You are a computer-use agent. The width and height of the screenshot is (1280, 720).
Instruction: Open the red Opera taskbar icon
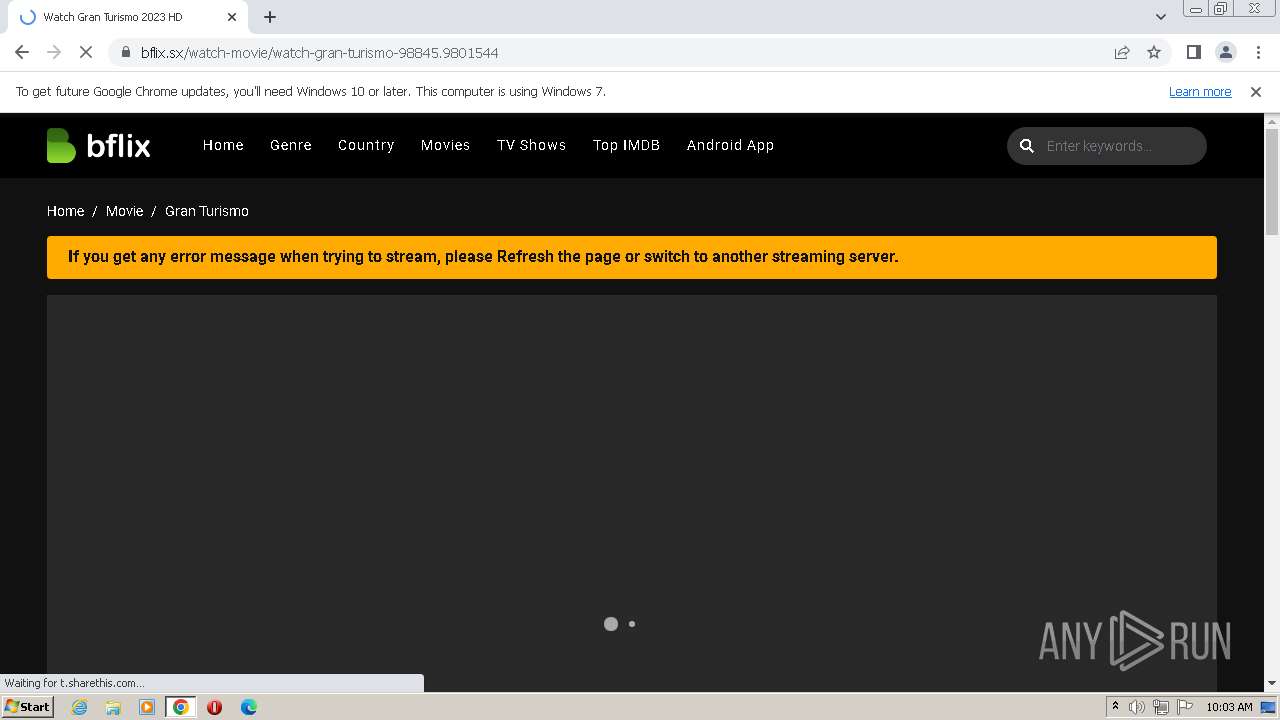point(214,707)
